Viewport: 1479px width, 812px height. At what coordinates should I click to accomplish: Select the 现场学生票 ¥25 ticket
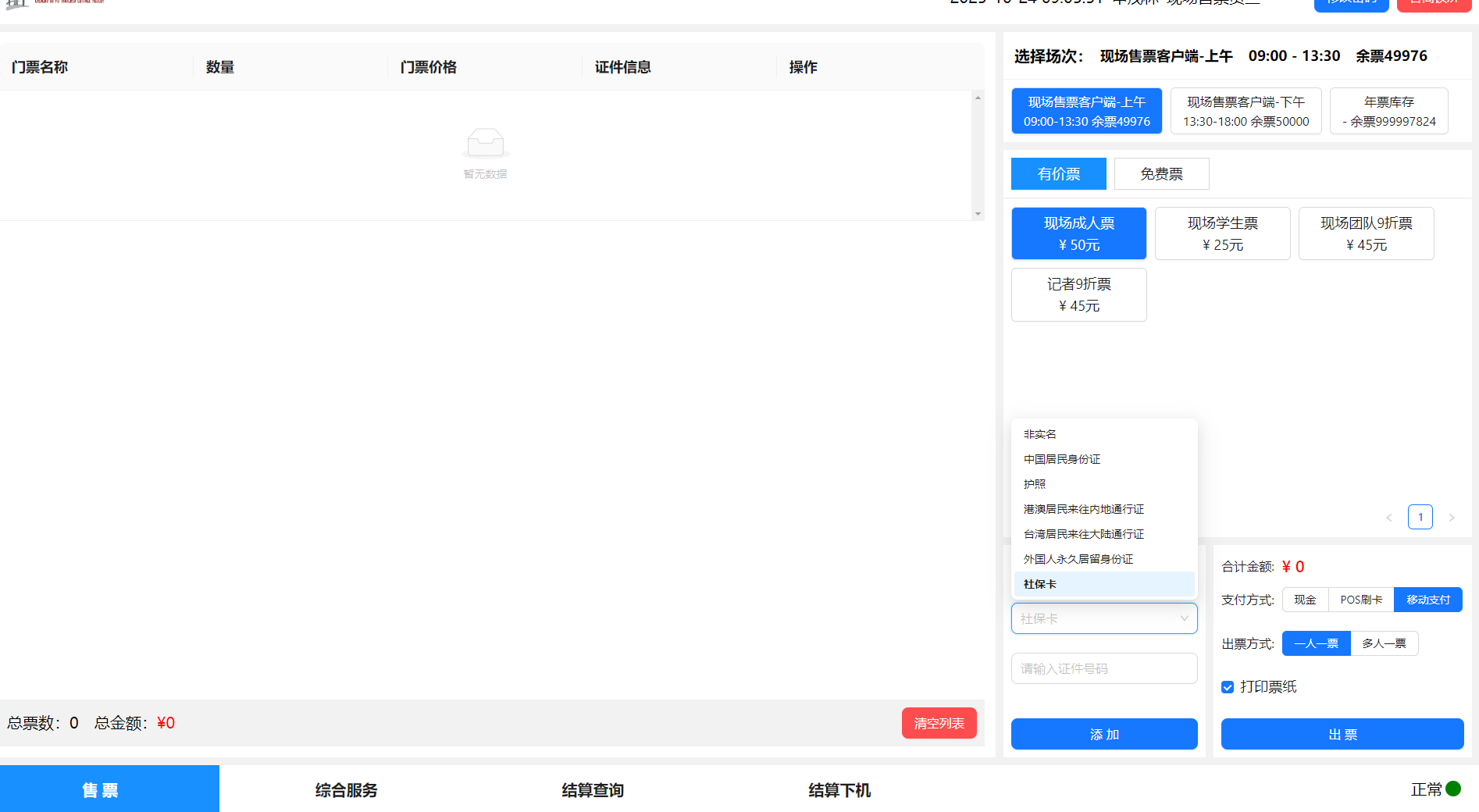(1222, 233)
